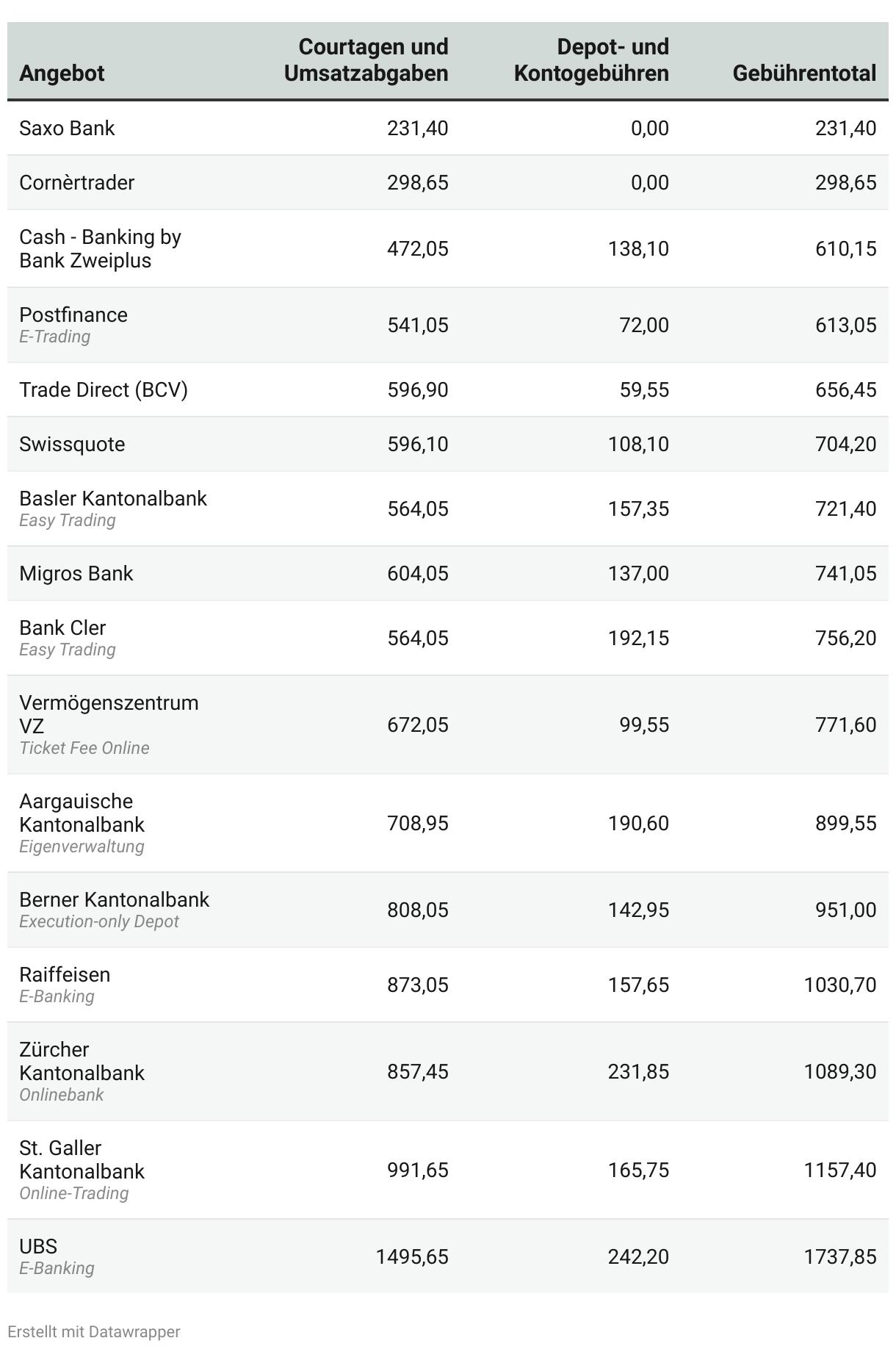Select the Raiffeisen E-Banking row
The image size is (896, 1349).
(65, 984)
